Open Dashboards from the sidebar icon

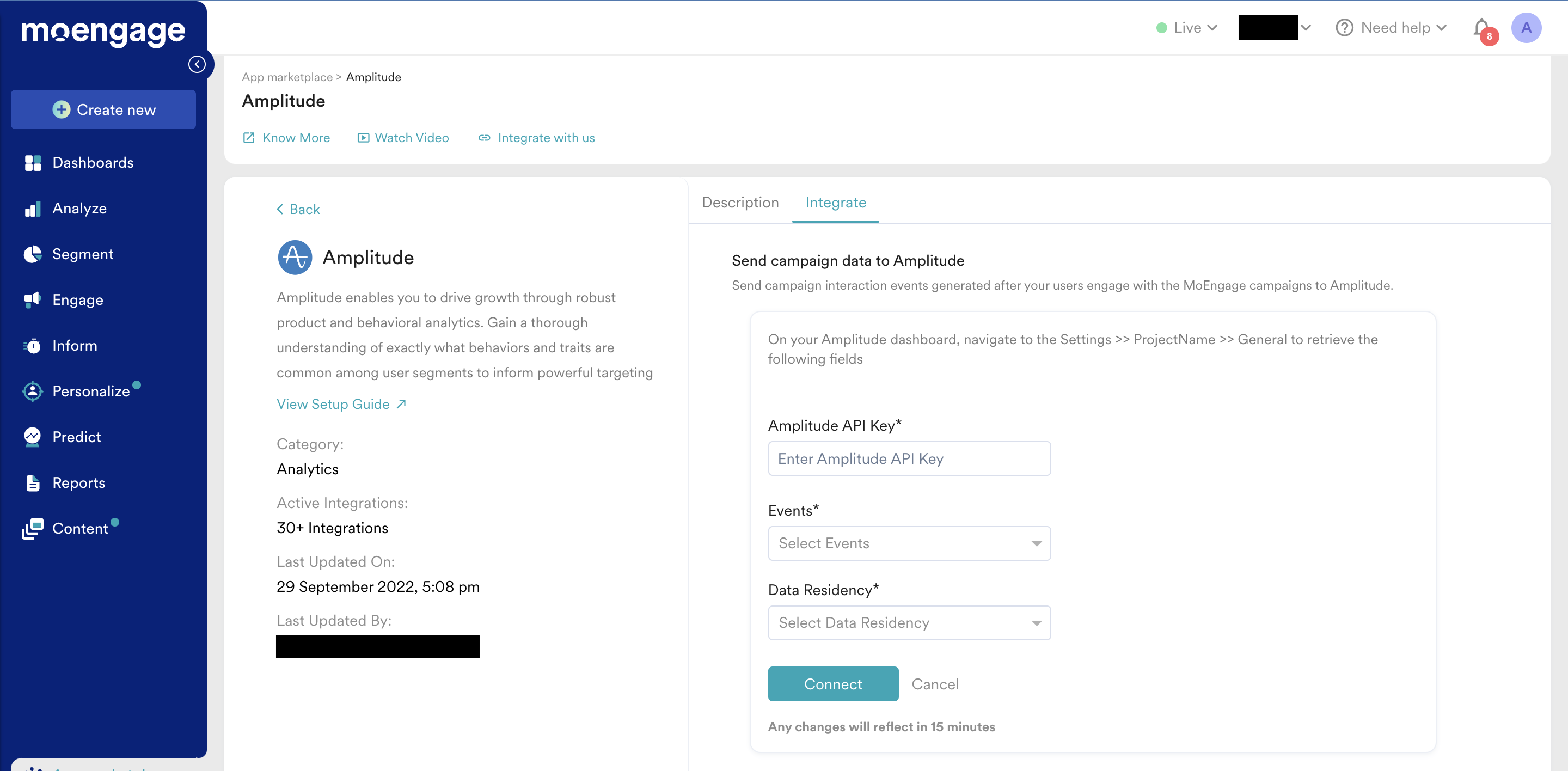pos(32,163)
